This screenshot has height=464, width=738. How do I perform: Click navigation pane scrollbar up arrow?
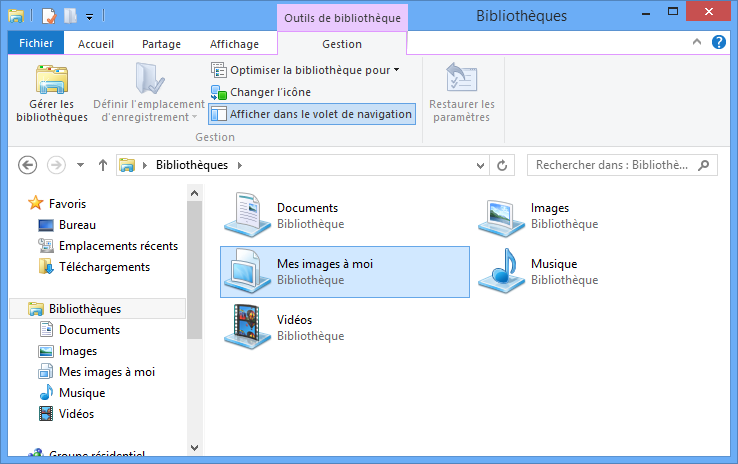(x=194, y=193)
